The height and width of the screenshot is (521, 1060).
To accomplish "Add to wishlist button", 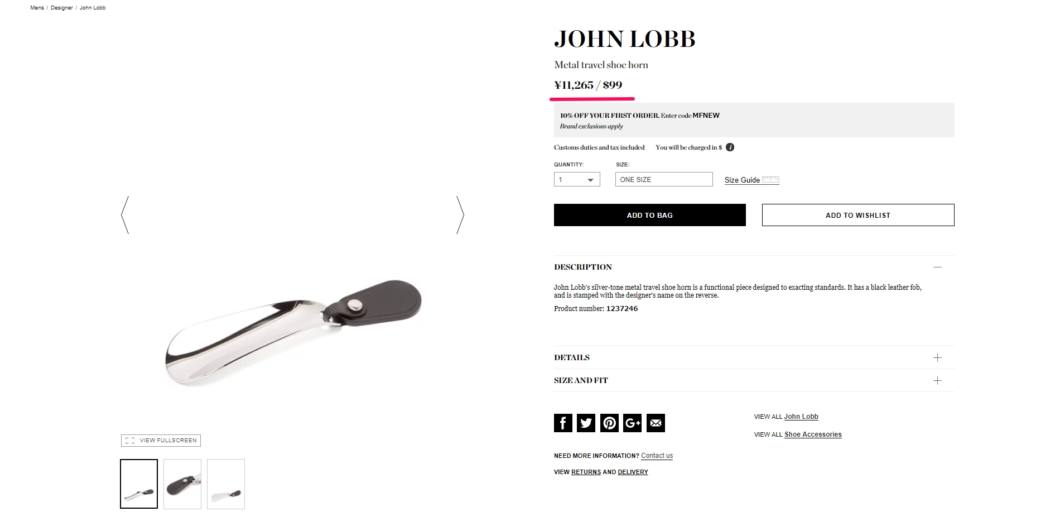I will click(x=858, y=215).
